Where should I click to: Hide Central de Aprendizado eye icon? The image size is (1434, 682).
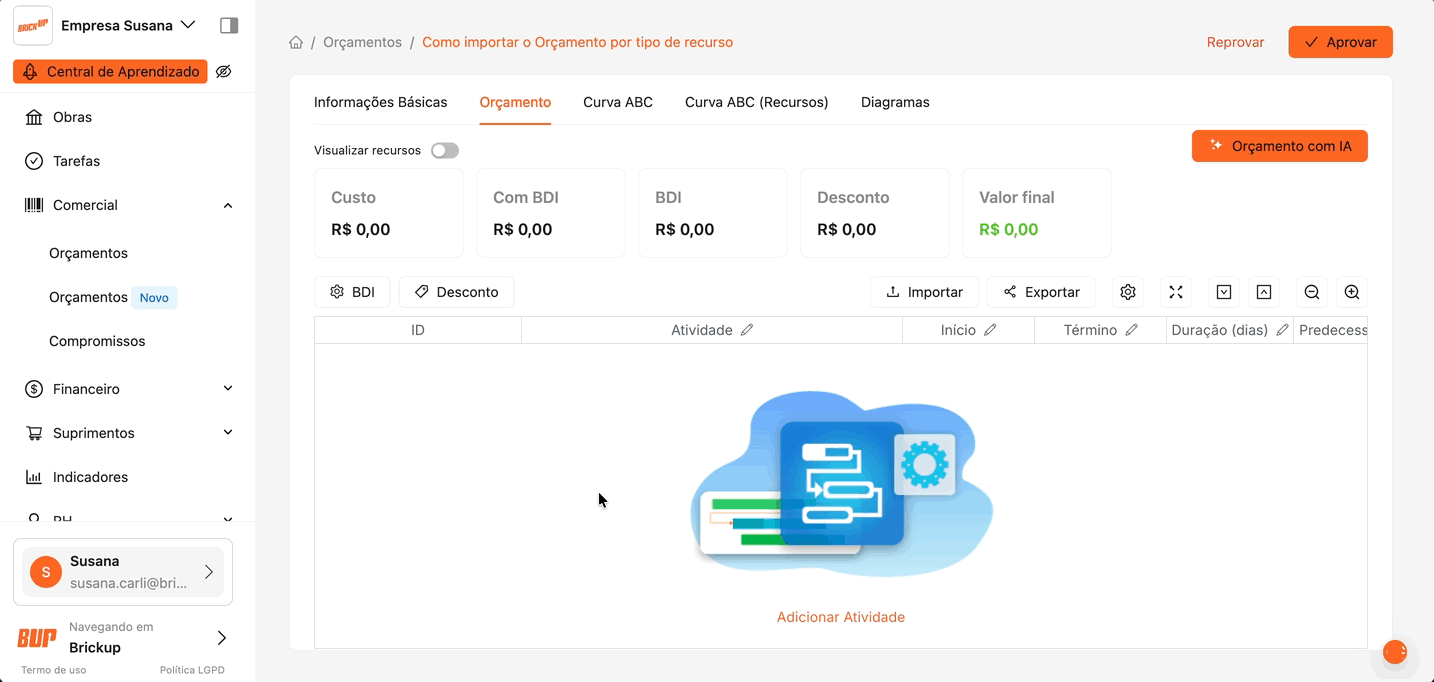click(224, 72)
